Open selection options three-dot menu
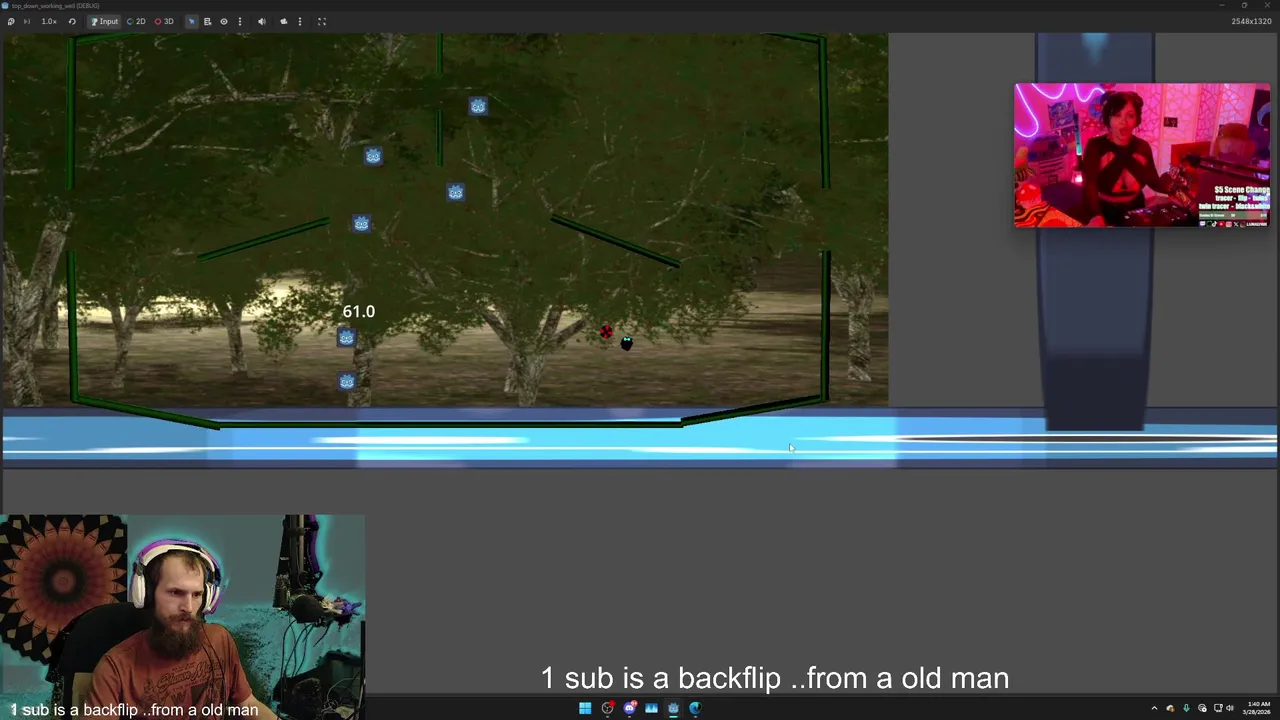The height and width of the screenshot is (720, 1280). tap(239, 21)
